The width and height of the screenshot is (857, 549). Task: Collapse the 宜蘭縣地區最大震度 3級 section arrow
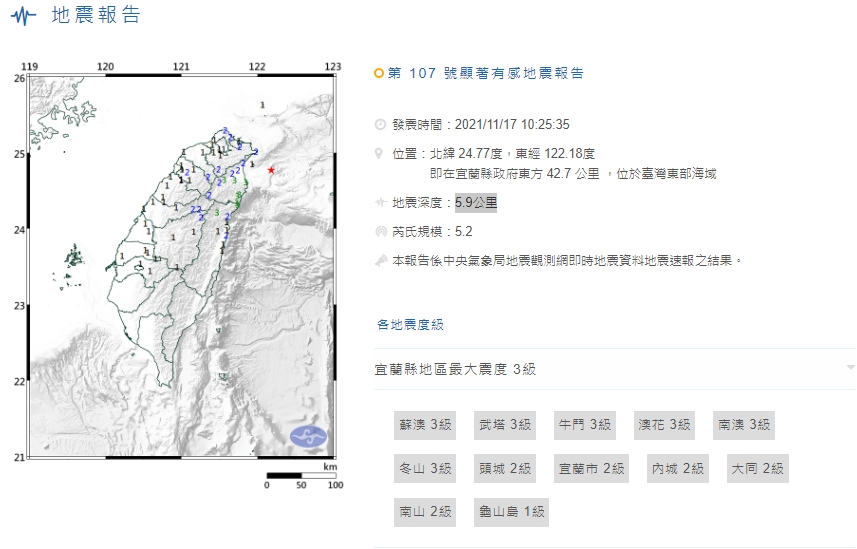[x=850, y=368]
